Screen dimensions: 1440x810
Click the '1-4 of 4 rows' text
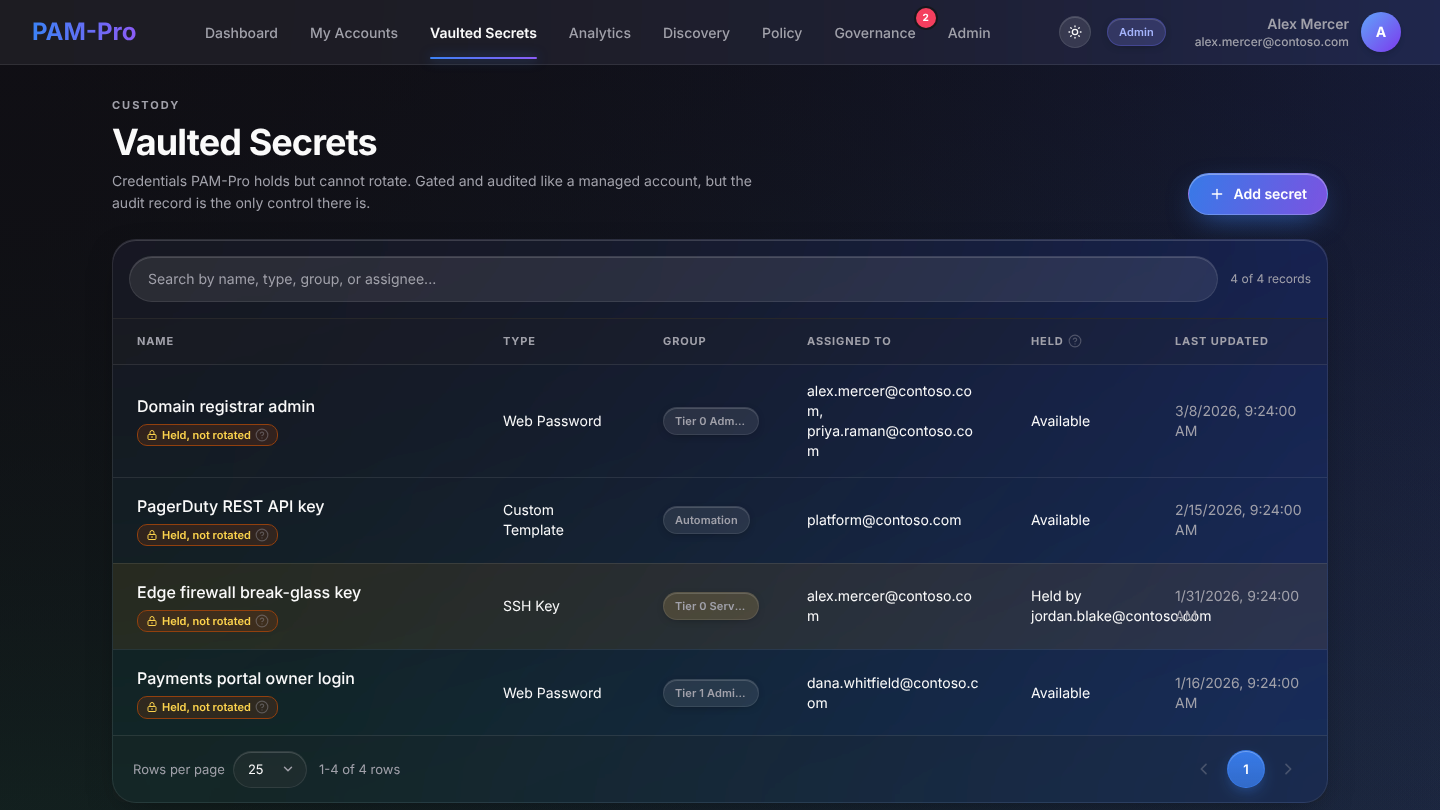point(359,769)
